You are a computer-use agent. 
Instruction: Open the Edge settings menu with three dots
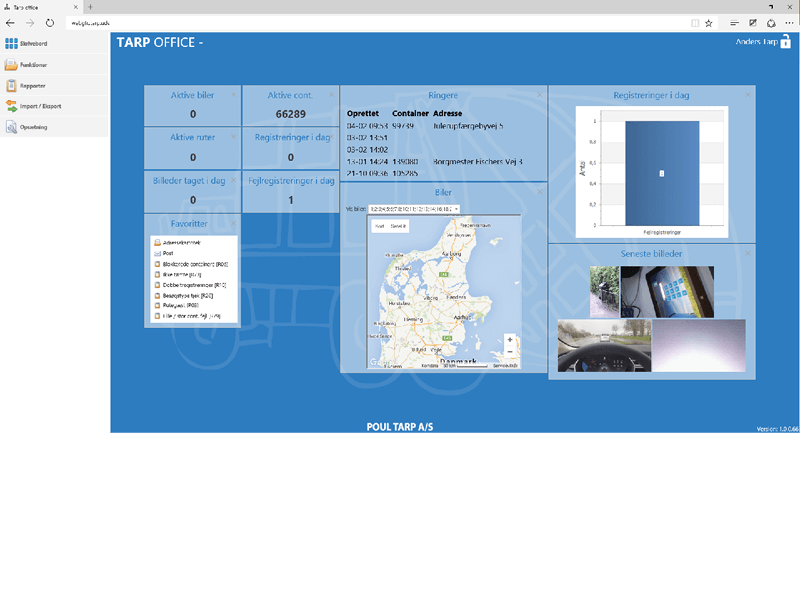pyautogui.click(x=787, y=22)
